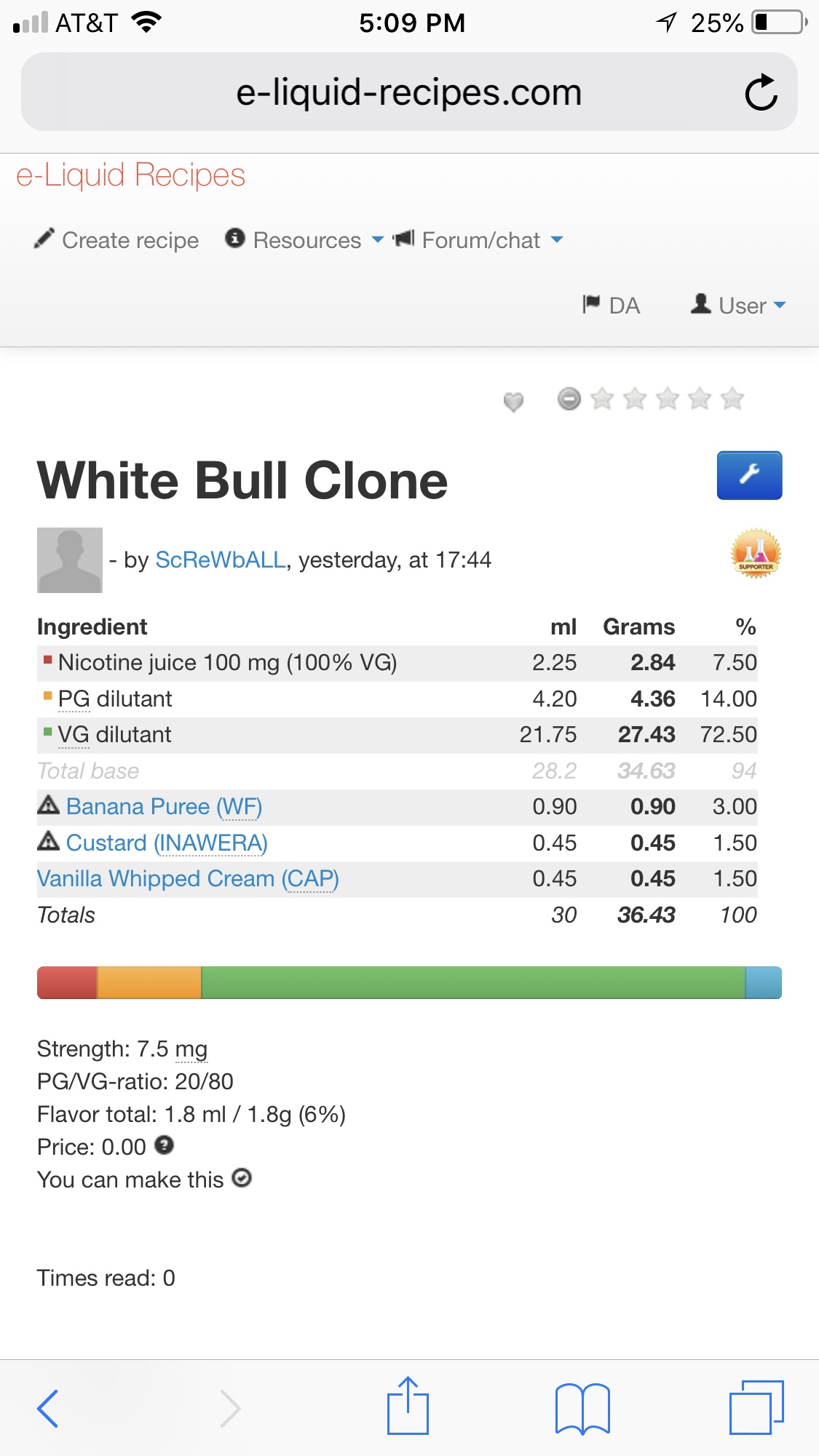819x1456 pixels.
Task: Open the Safari tabs overview icon
Action: (756, 1408)
